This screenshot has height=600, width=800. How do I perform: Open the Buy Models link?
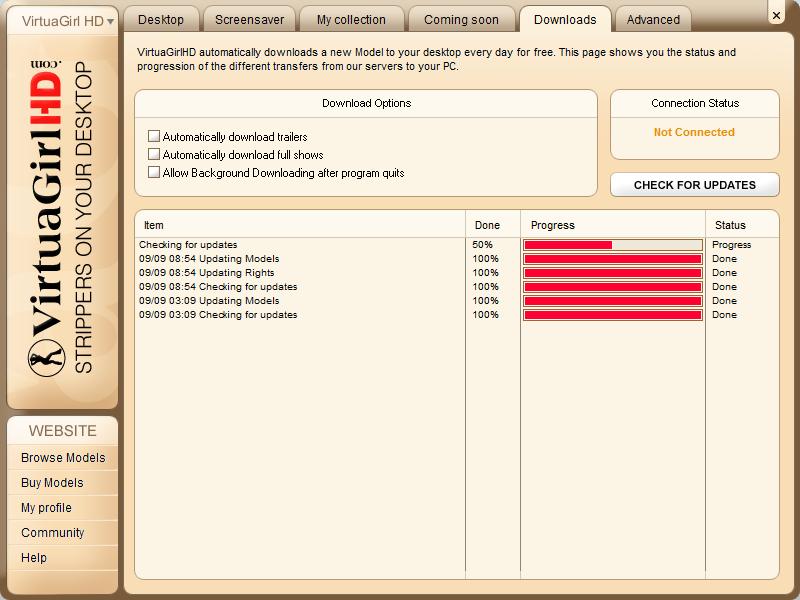click(x=52, y=483)
